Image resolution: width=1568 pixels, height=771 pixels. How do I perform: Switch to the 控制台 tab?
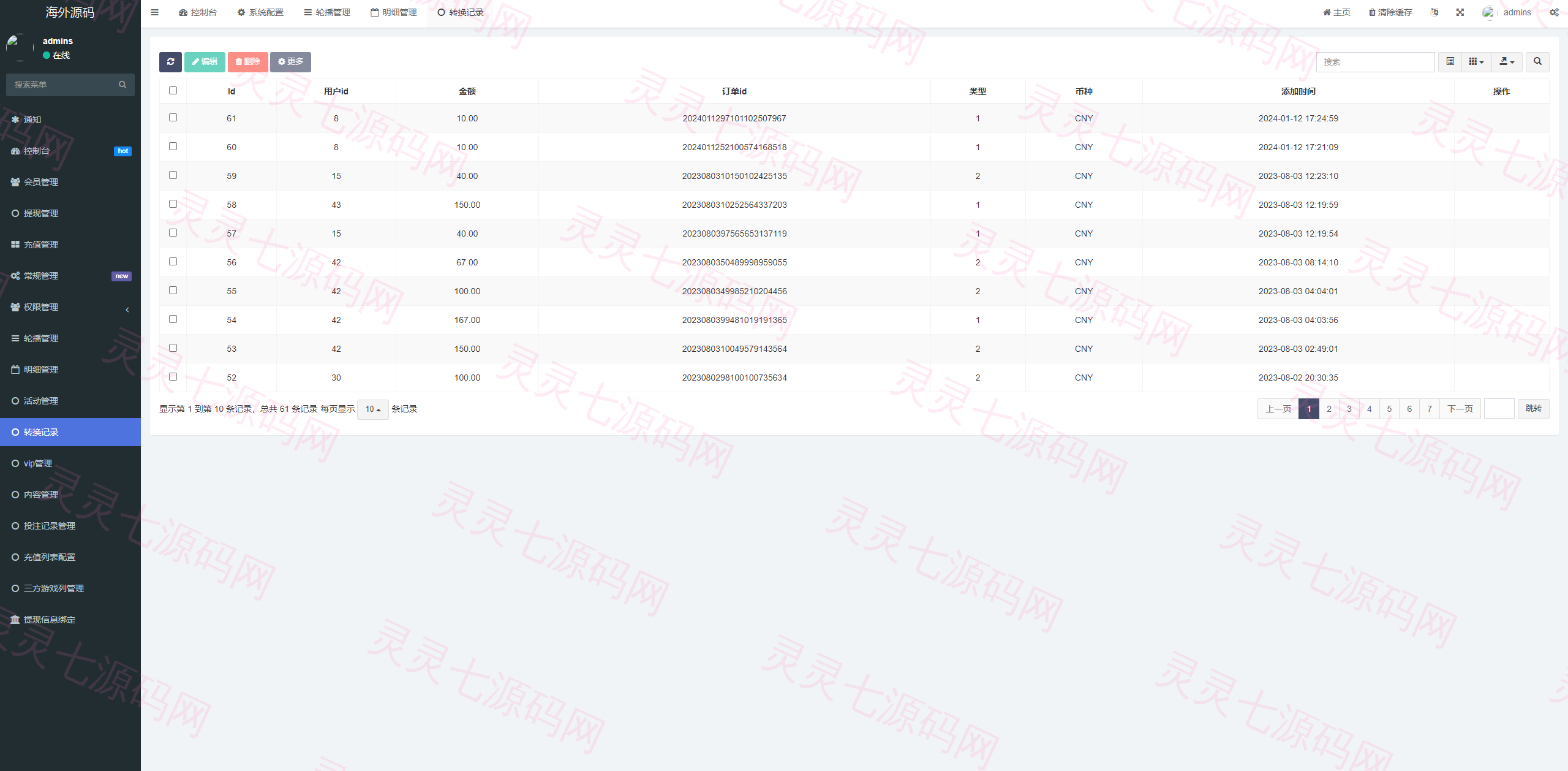coord(198,12)
